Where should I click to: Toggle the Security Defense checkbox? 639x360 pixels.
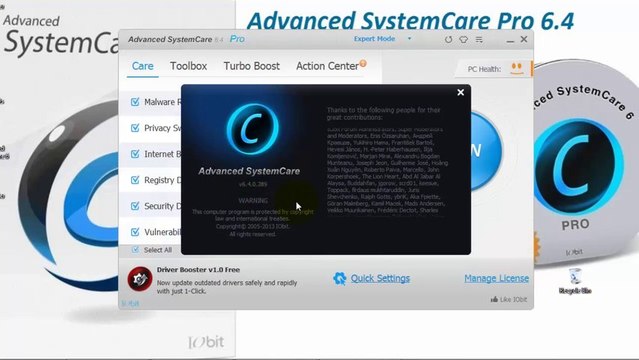click(135, 206)
